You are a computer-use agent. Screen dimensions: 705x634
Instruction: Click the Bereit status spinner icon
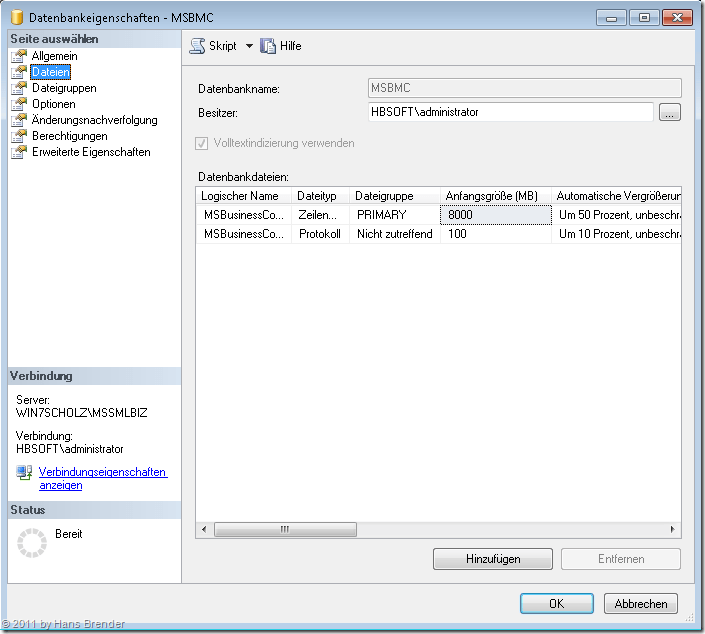pyautogui.click(x=32, y=543)
